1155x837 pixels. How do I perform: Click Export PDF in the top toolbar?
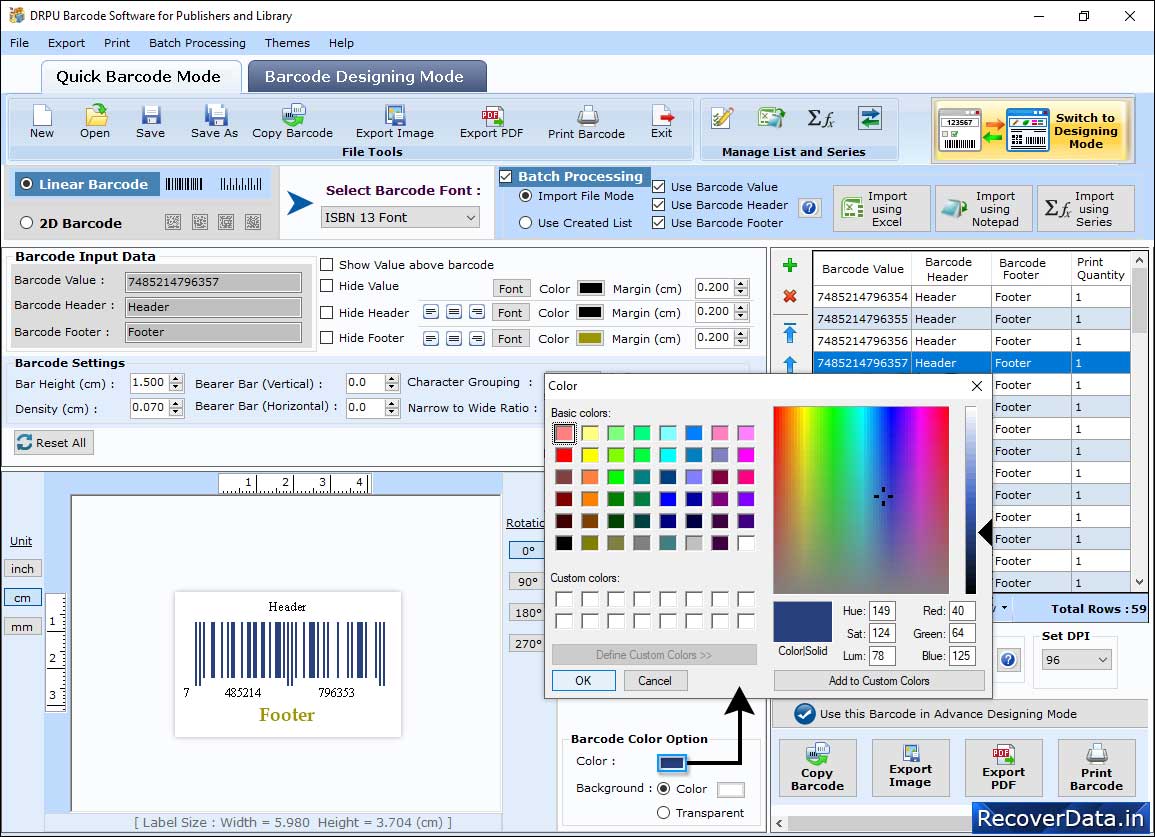pyautogui.click(x=491, y=122)
